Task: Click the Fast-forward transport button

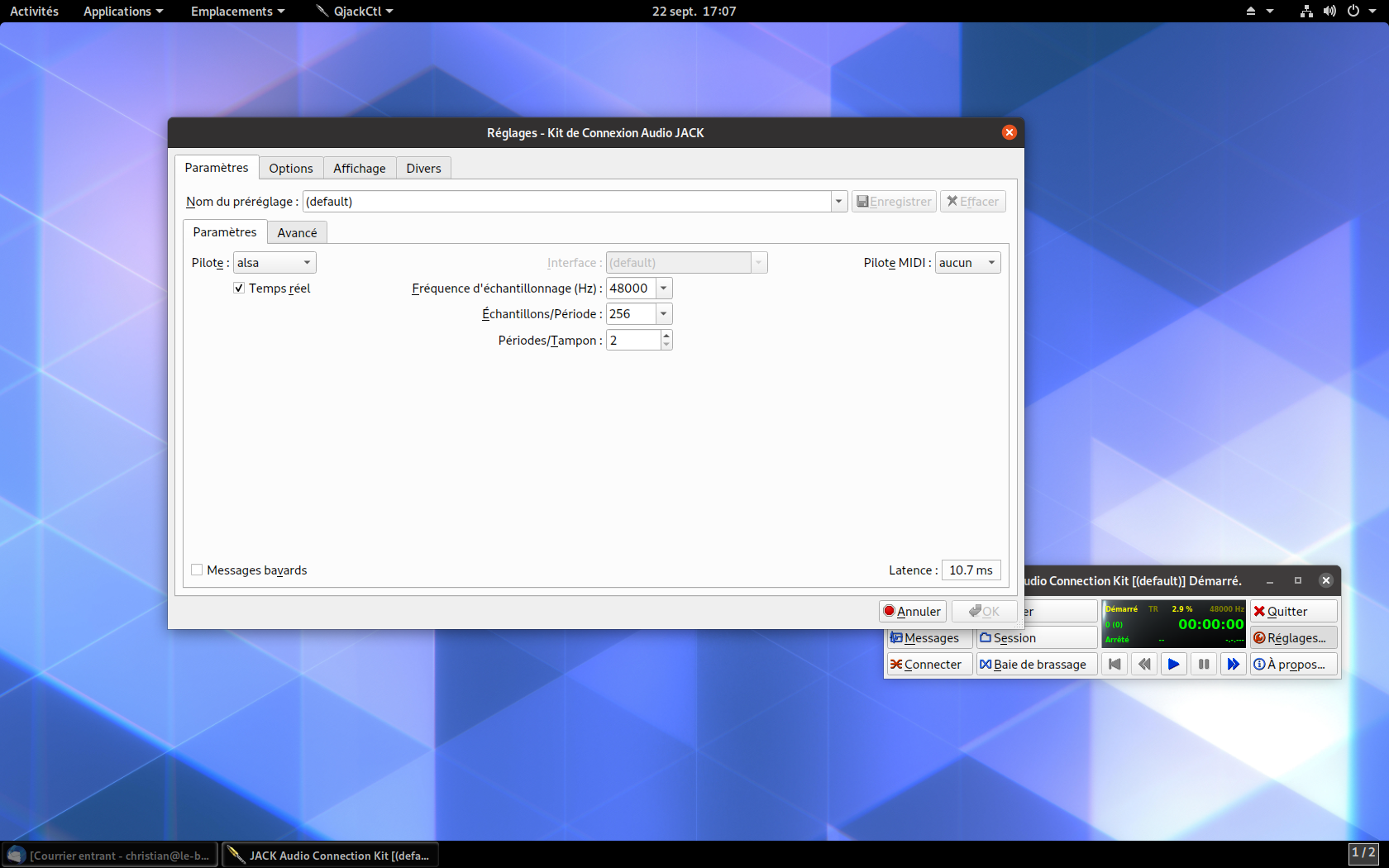Action: 1233,664
